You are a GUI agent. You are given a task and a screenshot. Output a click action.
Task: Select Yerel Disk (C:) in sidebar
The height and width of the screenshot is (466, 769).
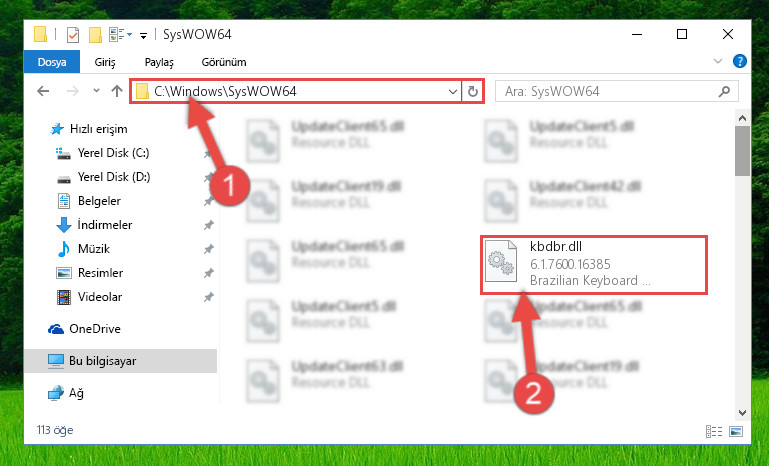pyautogui.click(x=113, y=153)
